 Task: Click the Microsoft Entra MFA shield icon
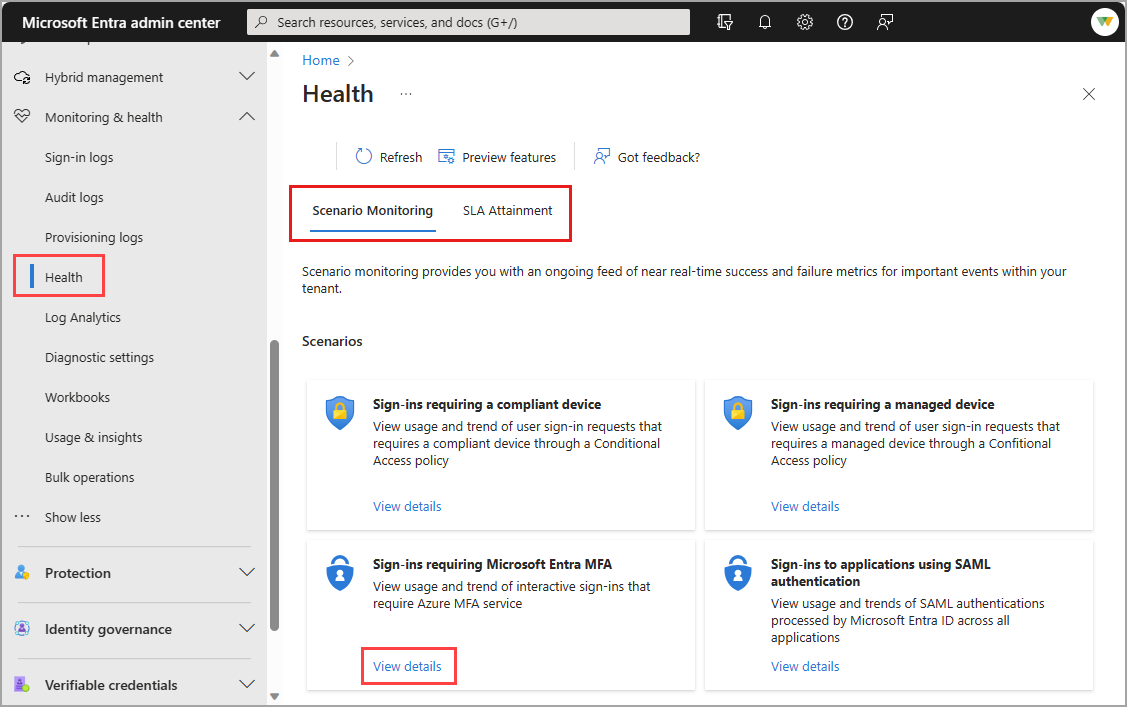tap(340, 573)
